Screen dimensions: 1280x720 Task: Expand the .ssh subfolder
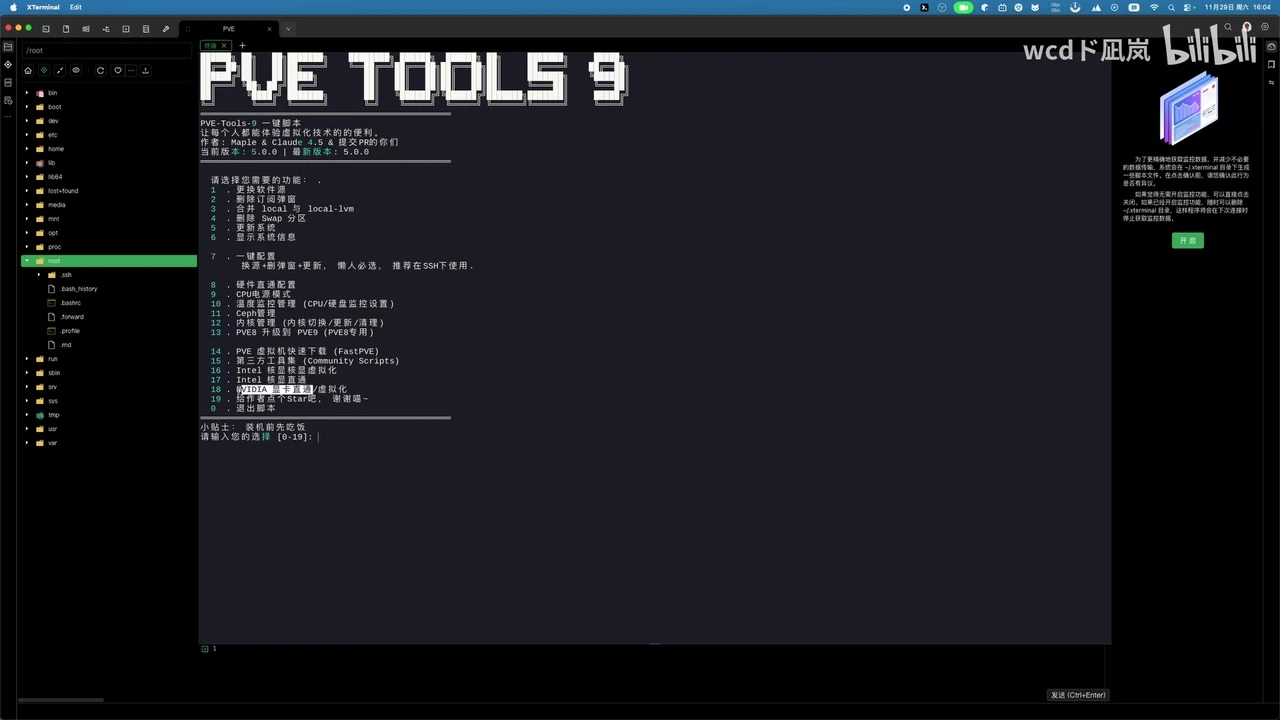(39, 275)
